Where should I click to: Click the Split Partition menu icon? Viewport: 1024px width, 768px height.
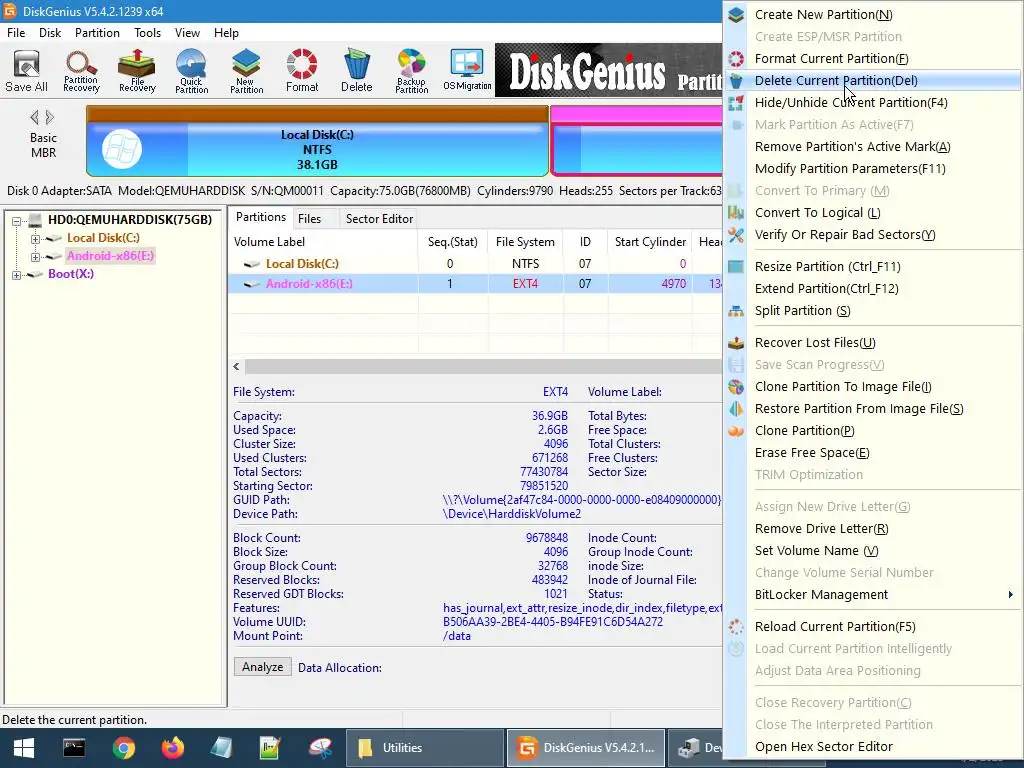tap(736, 311)
